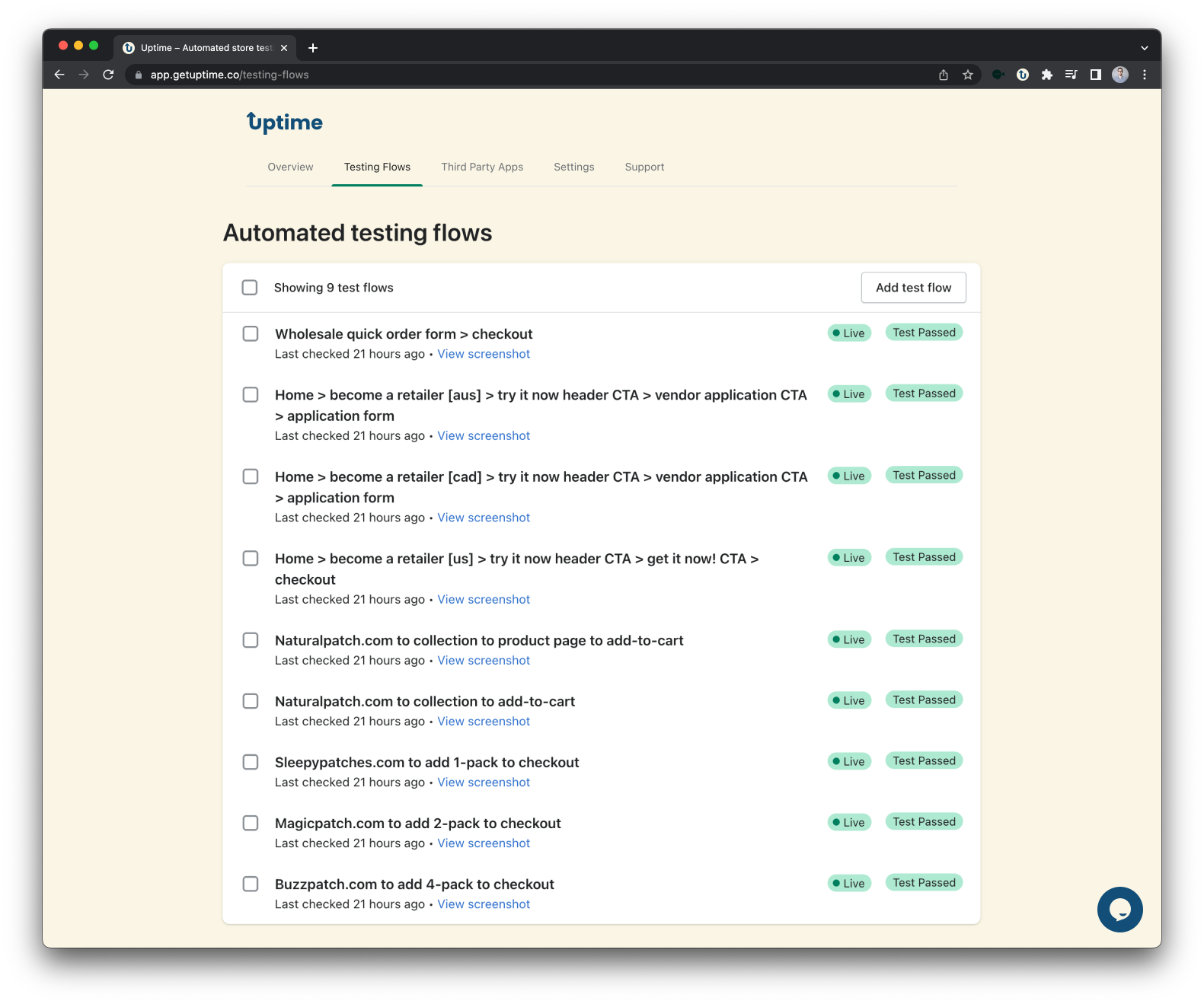The height and width of the screenshot is (1004, 1204).
Task: View screenshot for Wholesale quick order flow
Action: point(484,354)
